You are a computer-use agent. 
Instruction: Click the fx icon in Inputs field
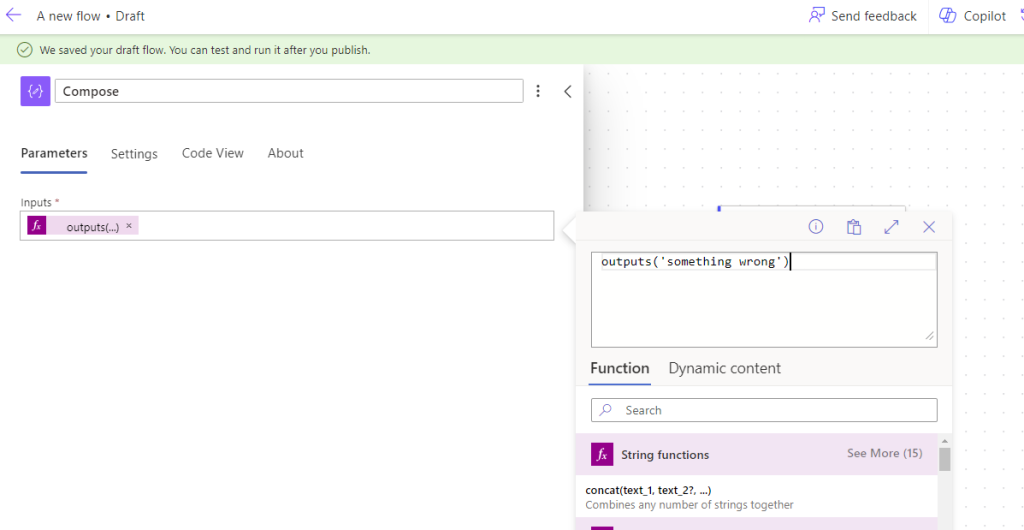(x=37, y=226)
